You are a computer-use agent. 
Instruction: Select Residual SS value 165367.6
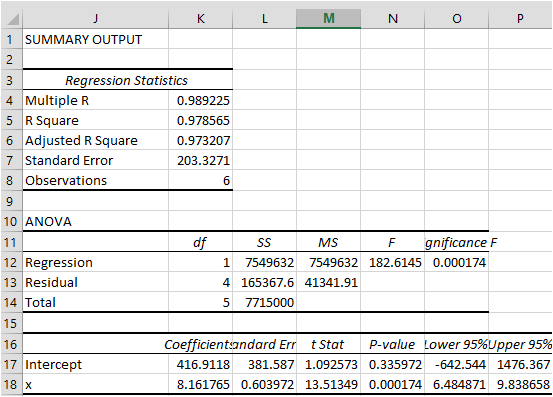point(265,282)
